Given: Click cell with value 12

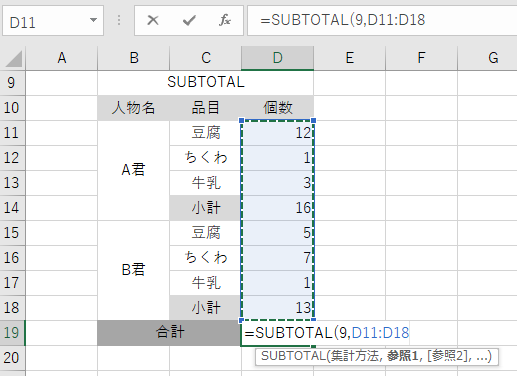Looking at the screenshot, I should pos(278,133).
